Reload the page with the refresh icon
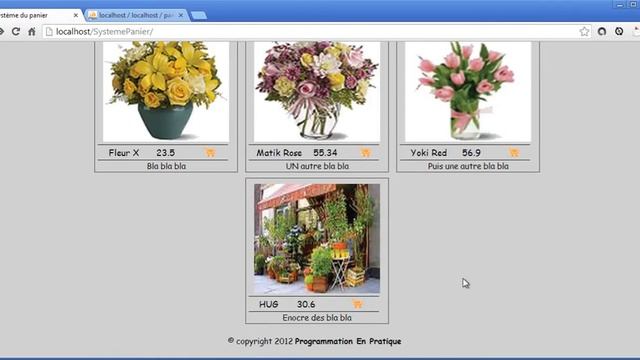The height and width of the screenshot is (360, 640). coord(16,31)
